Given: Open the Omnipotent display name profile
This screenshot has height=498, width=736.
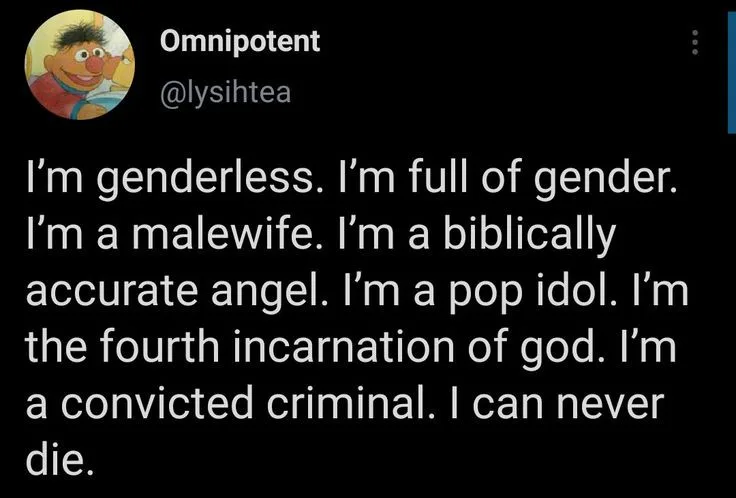Looking at the screenshot, I should (x=240, y=41).
